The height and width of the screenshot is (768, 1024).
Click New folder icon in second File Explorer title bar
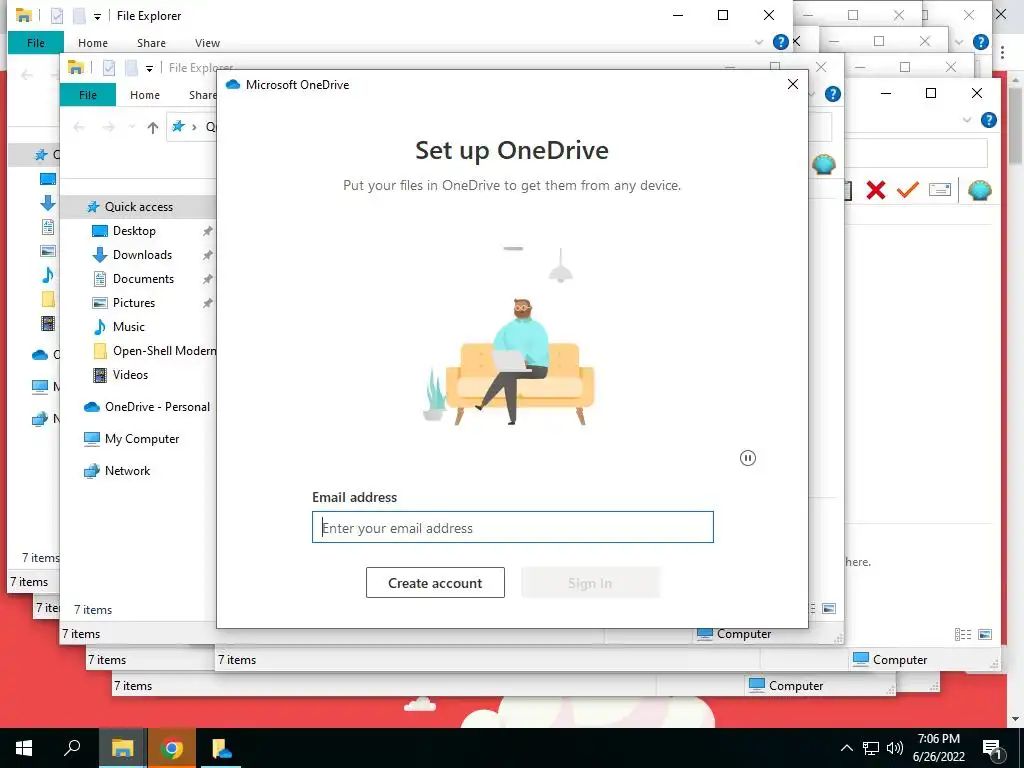pyautogui.click(x=131, y=68)
